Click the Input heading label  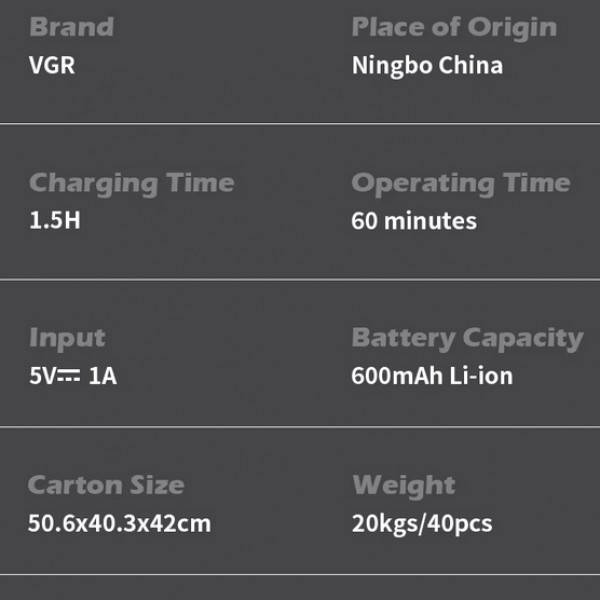pos(67,339)
